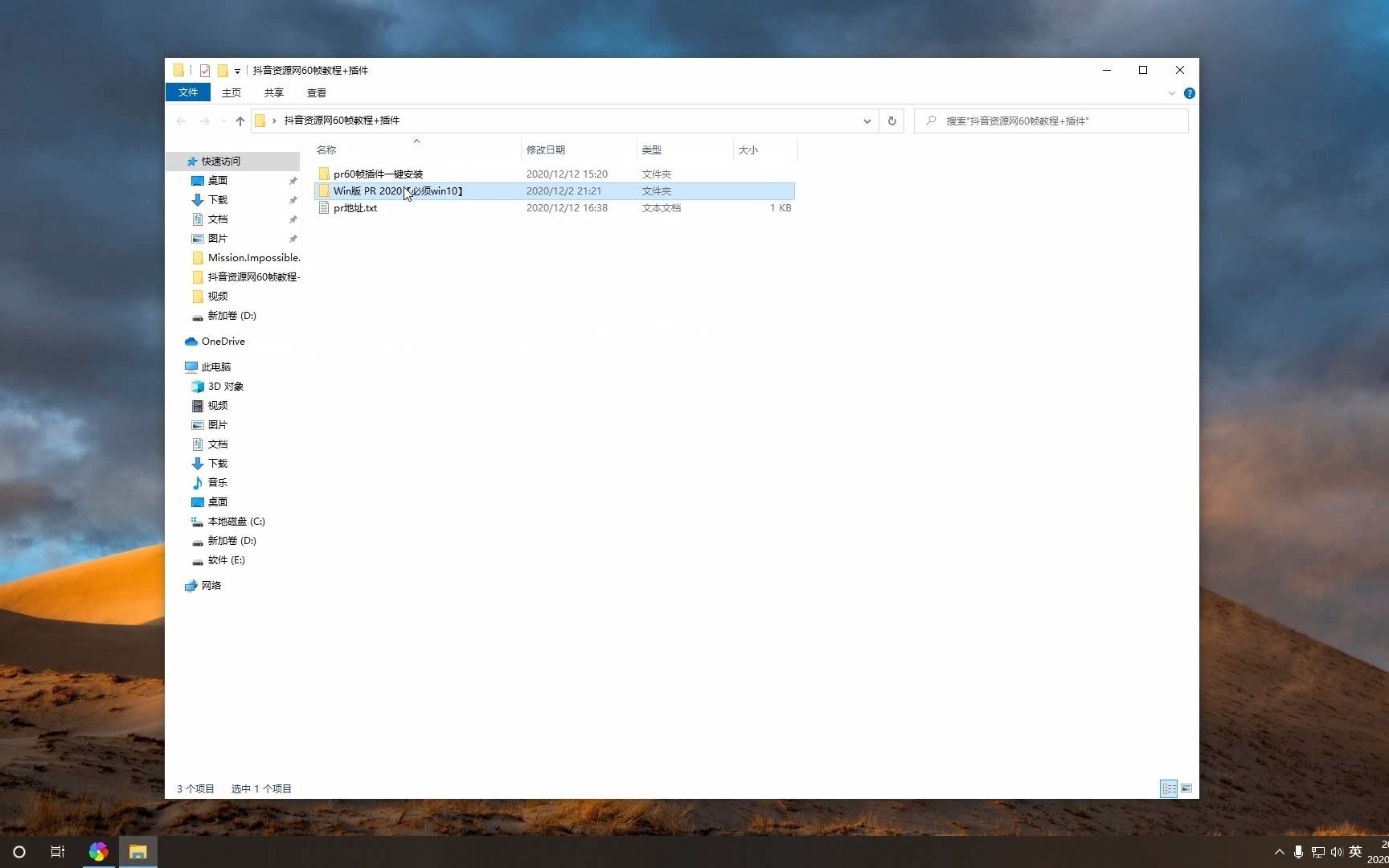Click the New Folder quick access icon in title bar
This screenshot has width=1389, height=868.
[x=223, y=71]
